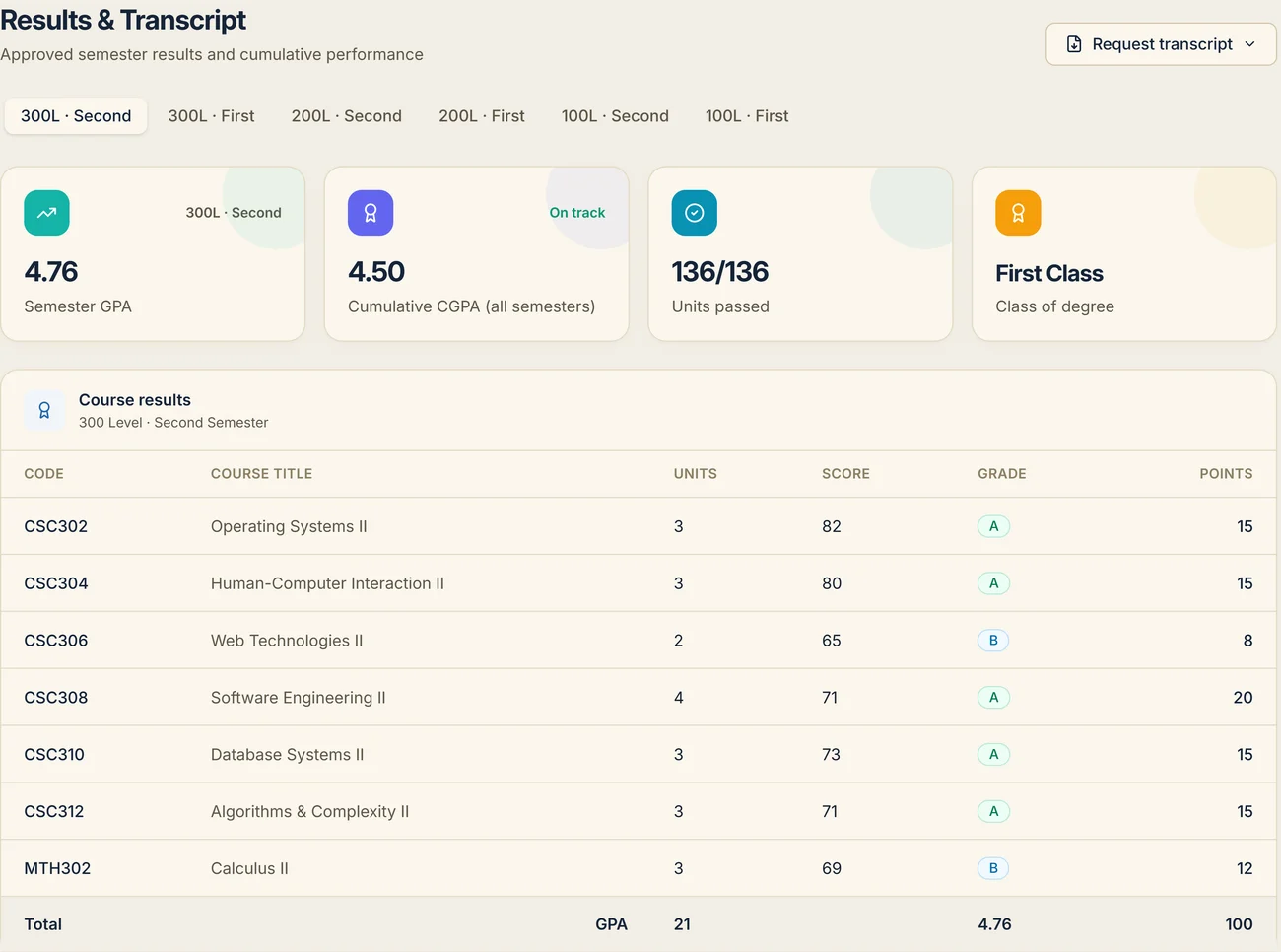Click the Course results heading

pos(135,400)
